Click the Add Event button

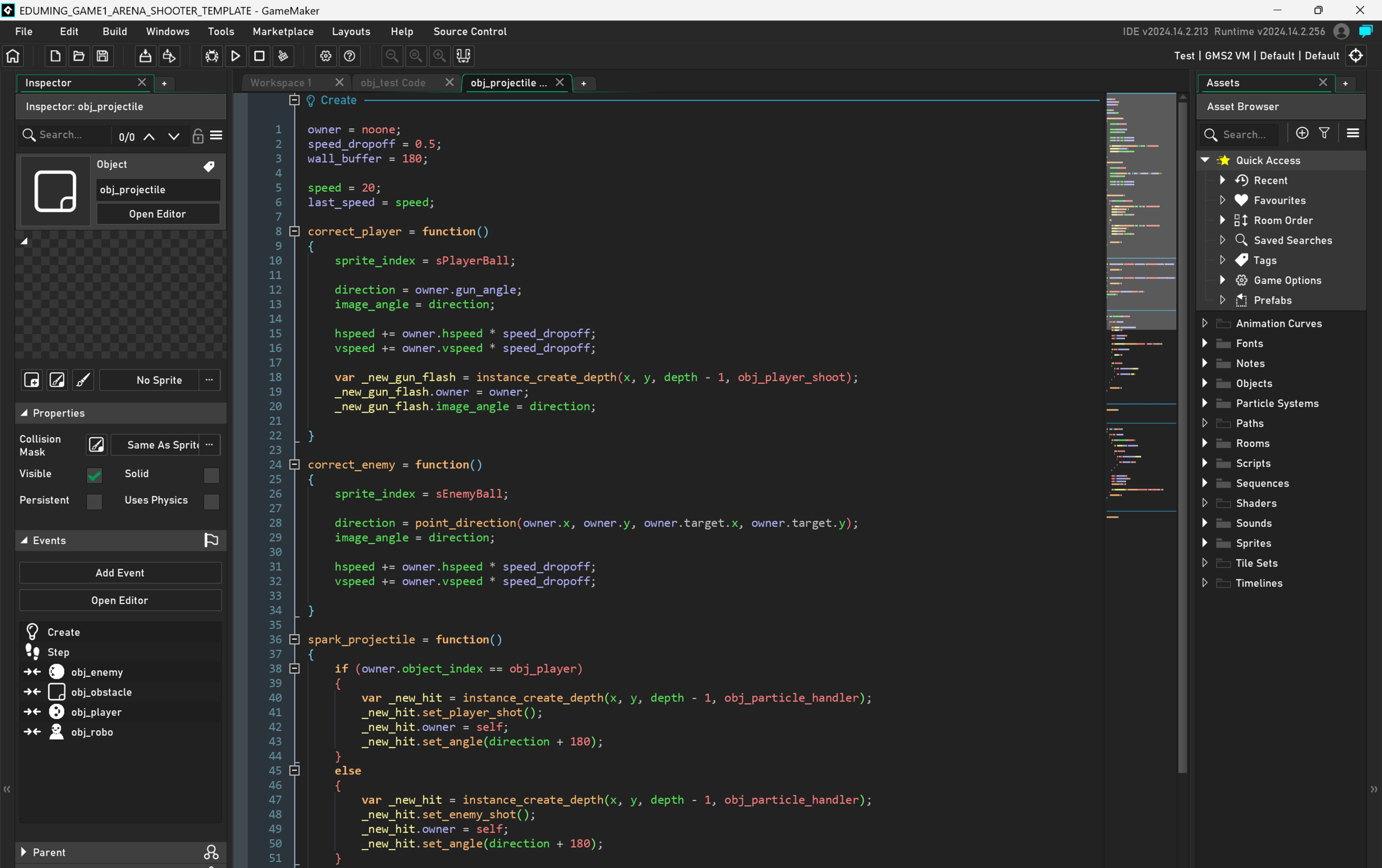[120, 572]
